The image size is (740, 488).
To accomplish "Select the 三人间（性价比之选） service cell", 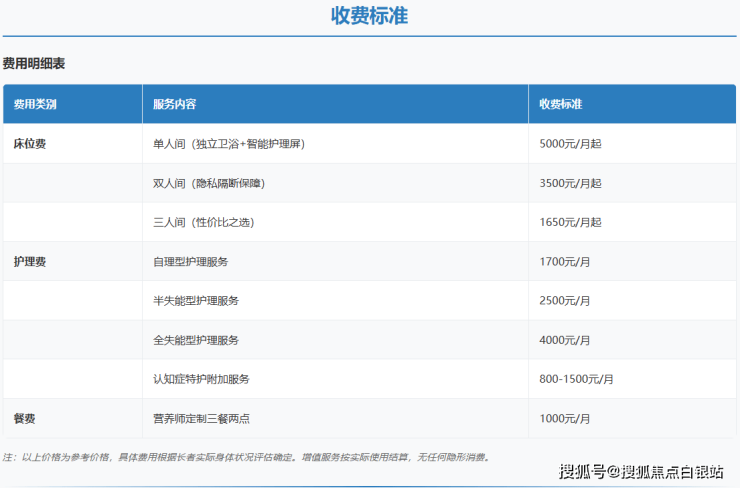I will point(203,222).
